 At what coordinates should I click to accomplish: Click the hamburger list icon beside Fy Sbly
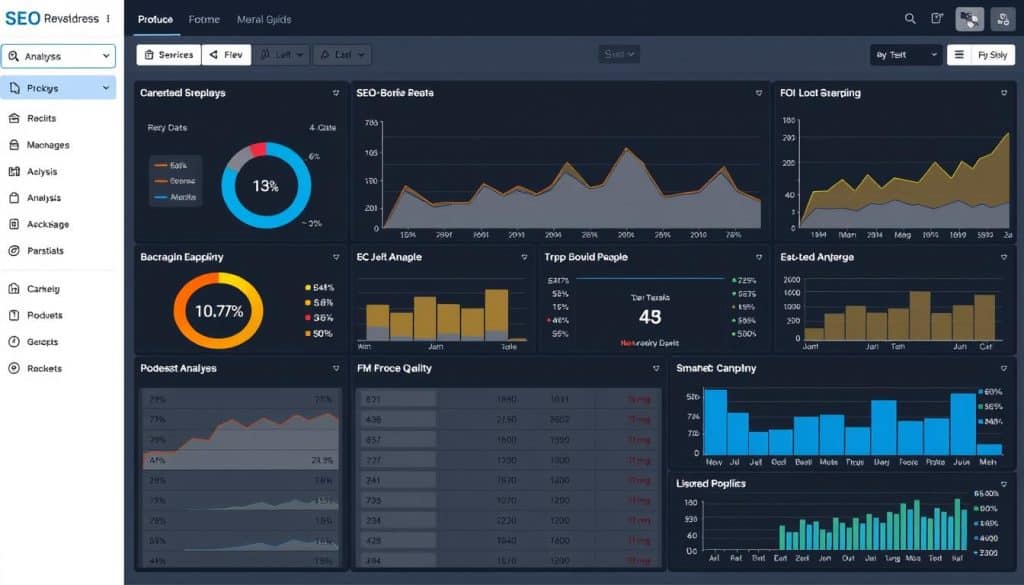959,55
